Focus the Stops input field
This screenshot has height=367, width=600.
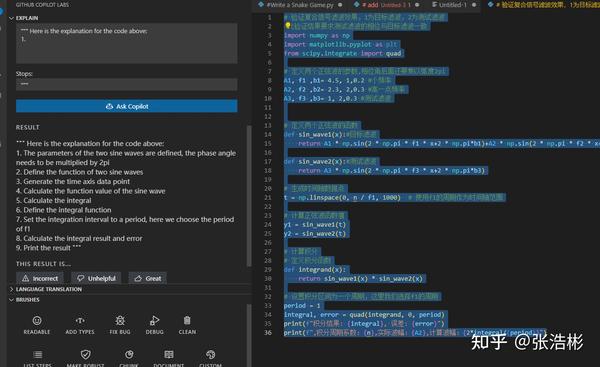[127, 84]
